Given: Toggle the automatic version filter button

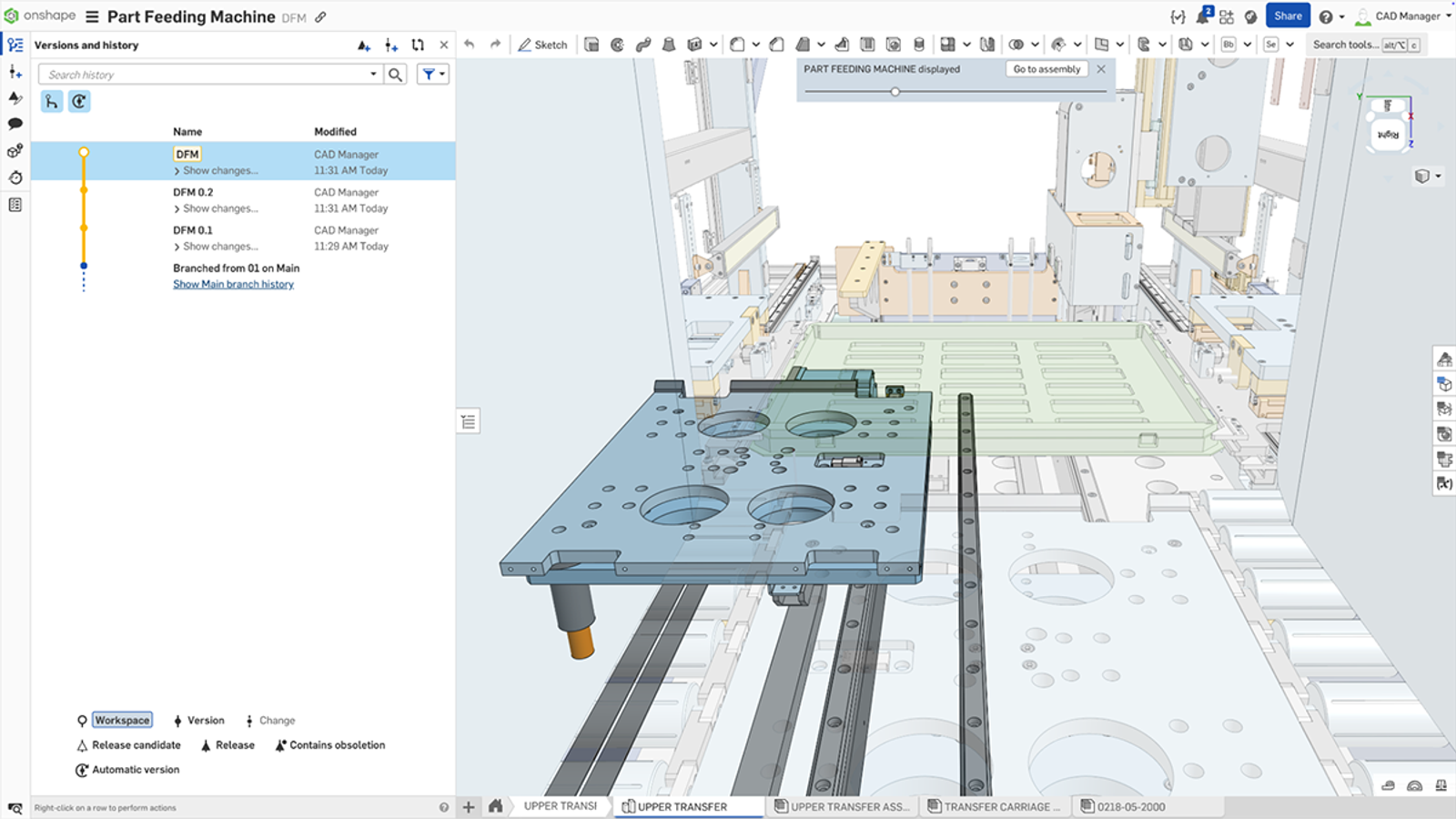Looking at the screenshot, I should tap(80, 101).
